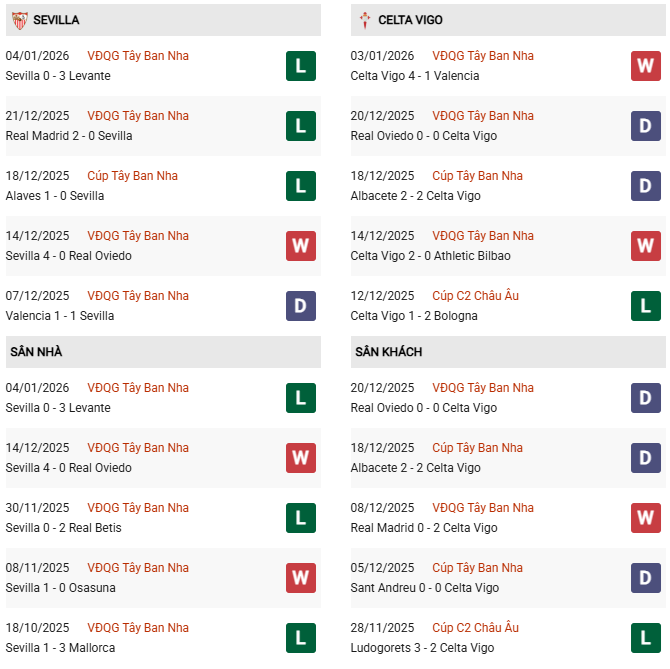Click the D badge for Sant Andreu 0 - 0 Celta Vigo

pos(646,578)
